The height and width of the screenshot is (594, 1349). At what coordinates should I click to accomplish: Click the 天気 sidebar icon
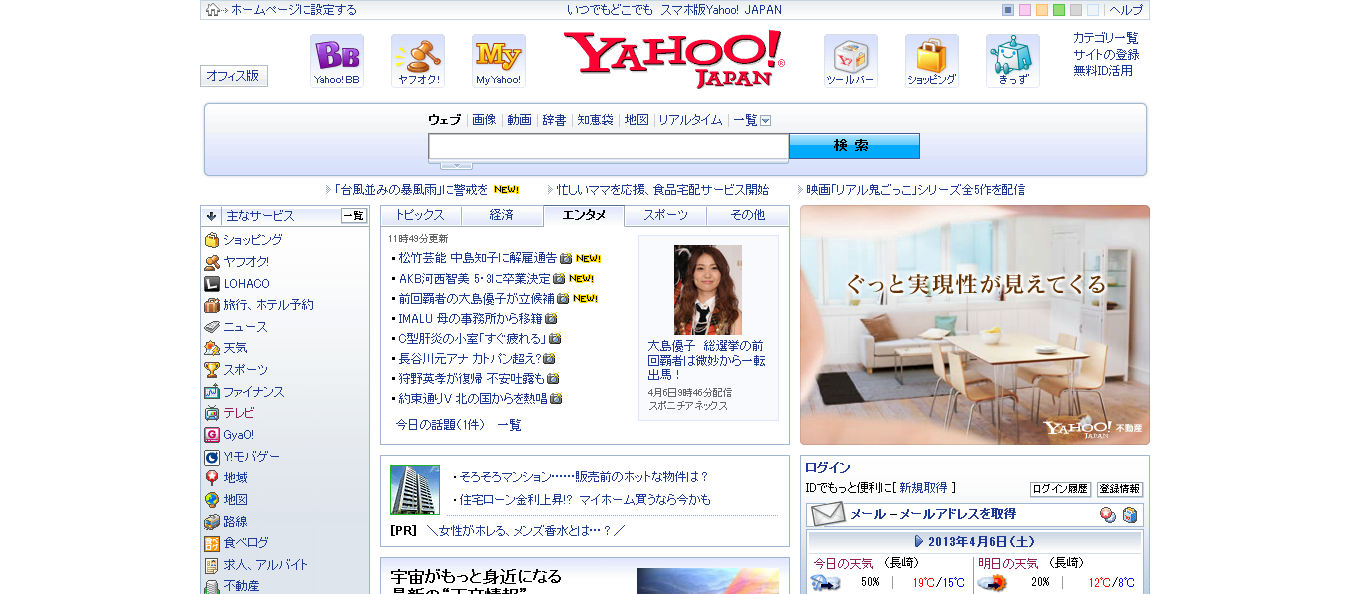[212, 348]
